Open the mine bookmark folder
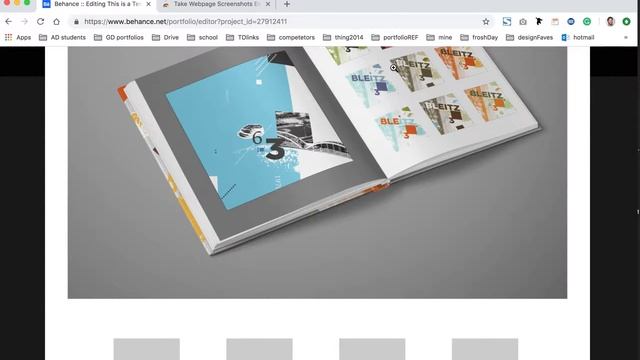This screenshot has height=360, width=640. tap(439, 38)
